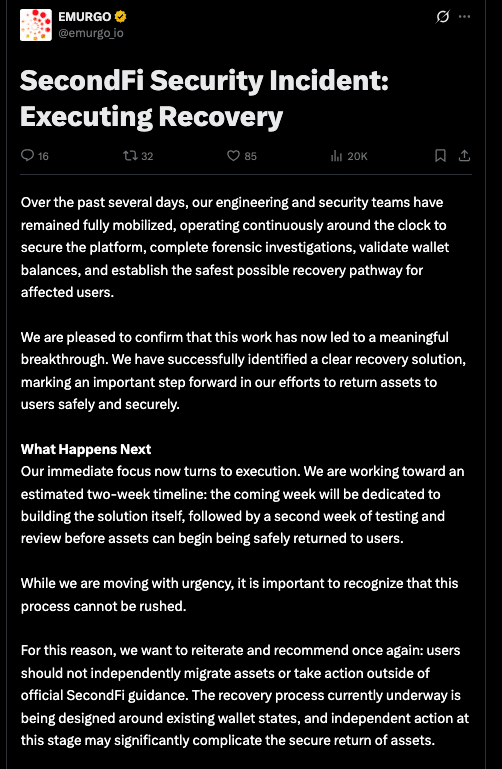The height and width of the screenshot is (769, 502).
Task: Open the EMURGO profile avatar
Action: [36, 25]
